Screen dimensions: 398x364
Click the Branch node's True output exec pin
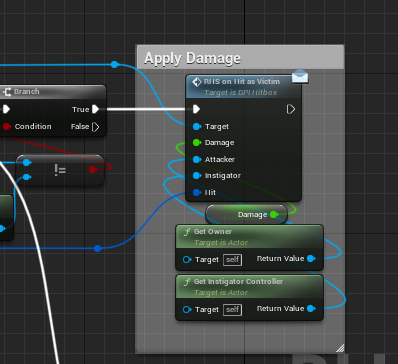pos(96,109)
